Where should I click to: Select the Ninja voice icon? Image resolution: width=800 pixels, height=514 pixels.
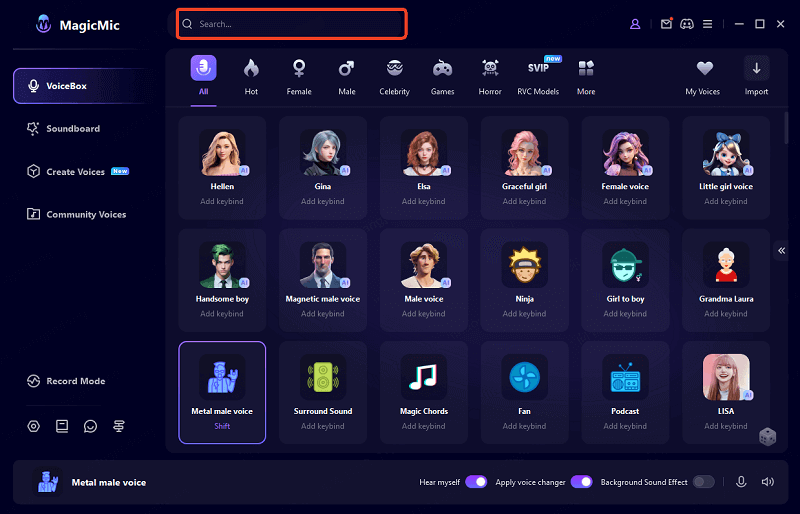[524, 265]
